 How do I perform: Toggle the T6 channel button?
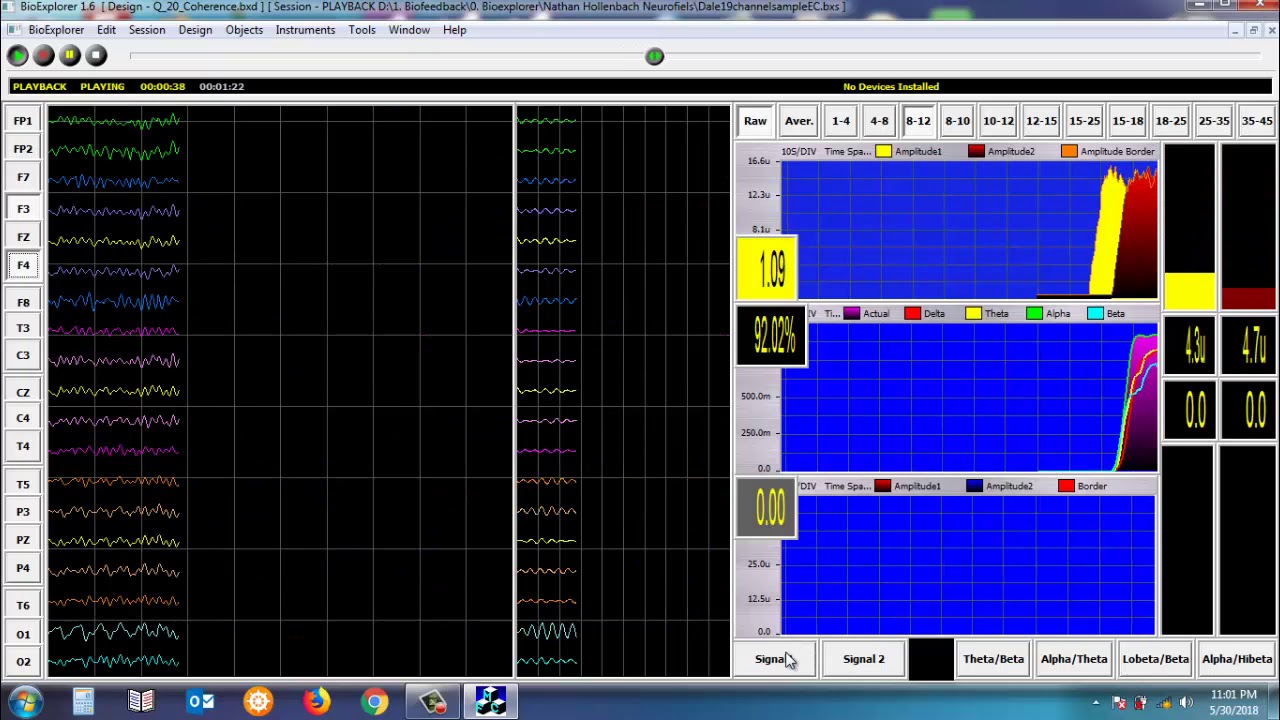[23, 605]
